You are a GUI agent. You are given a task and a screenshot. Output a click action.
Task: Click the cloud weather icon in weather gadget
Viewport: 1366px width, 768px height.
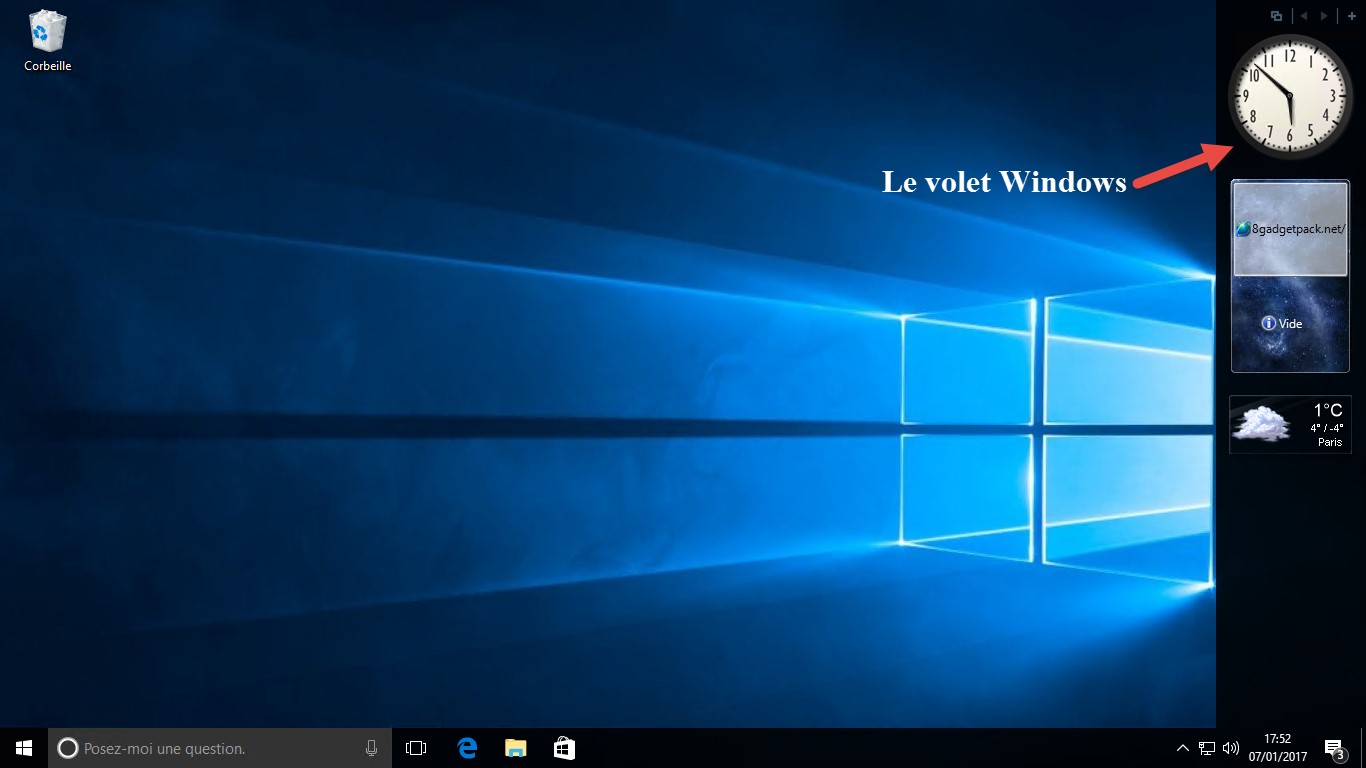coord(1261,424)
